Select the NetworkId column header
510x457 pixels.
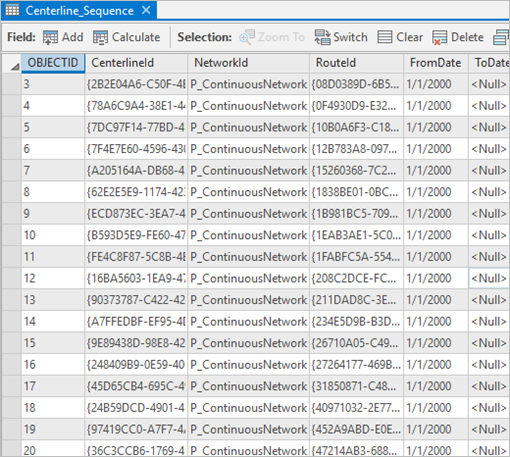tap(248, 63)
